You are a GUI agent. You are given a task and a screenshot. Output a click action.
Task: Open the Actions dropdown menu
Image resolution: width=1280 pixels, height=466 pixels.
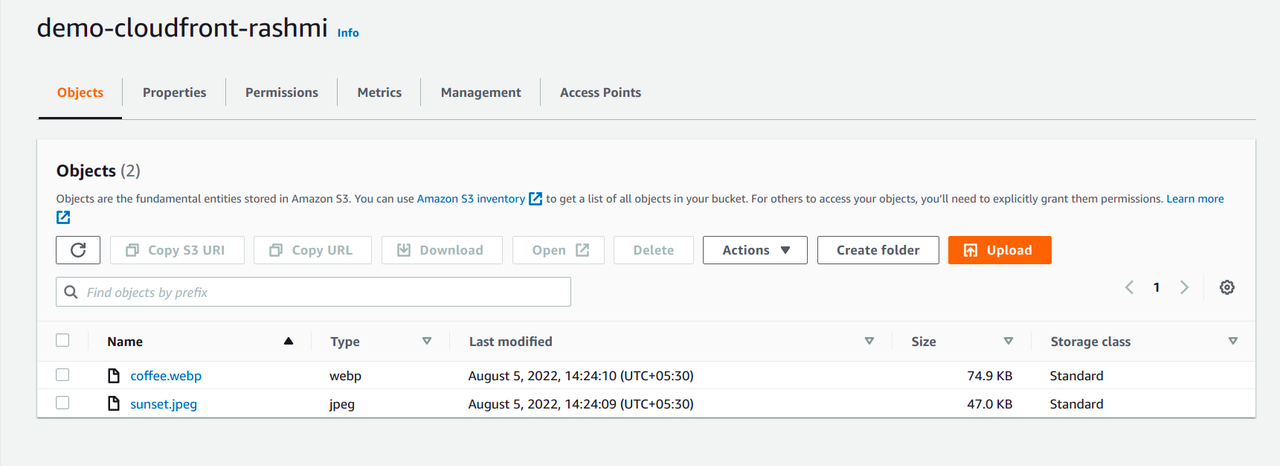(x=755, y=250)
